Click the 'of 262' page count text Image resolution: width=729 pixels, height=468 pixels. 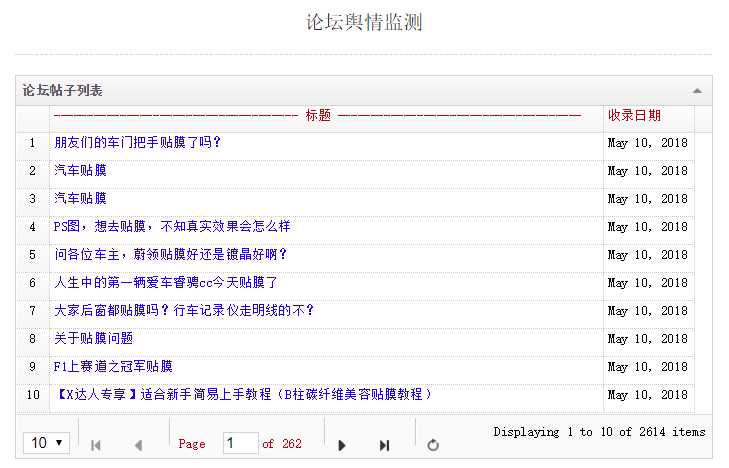click(x=282, y=444)
